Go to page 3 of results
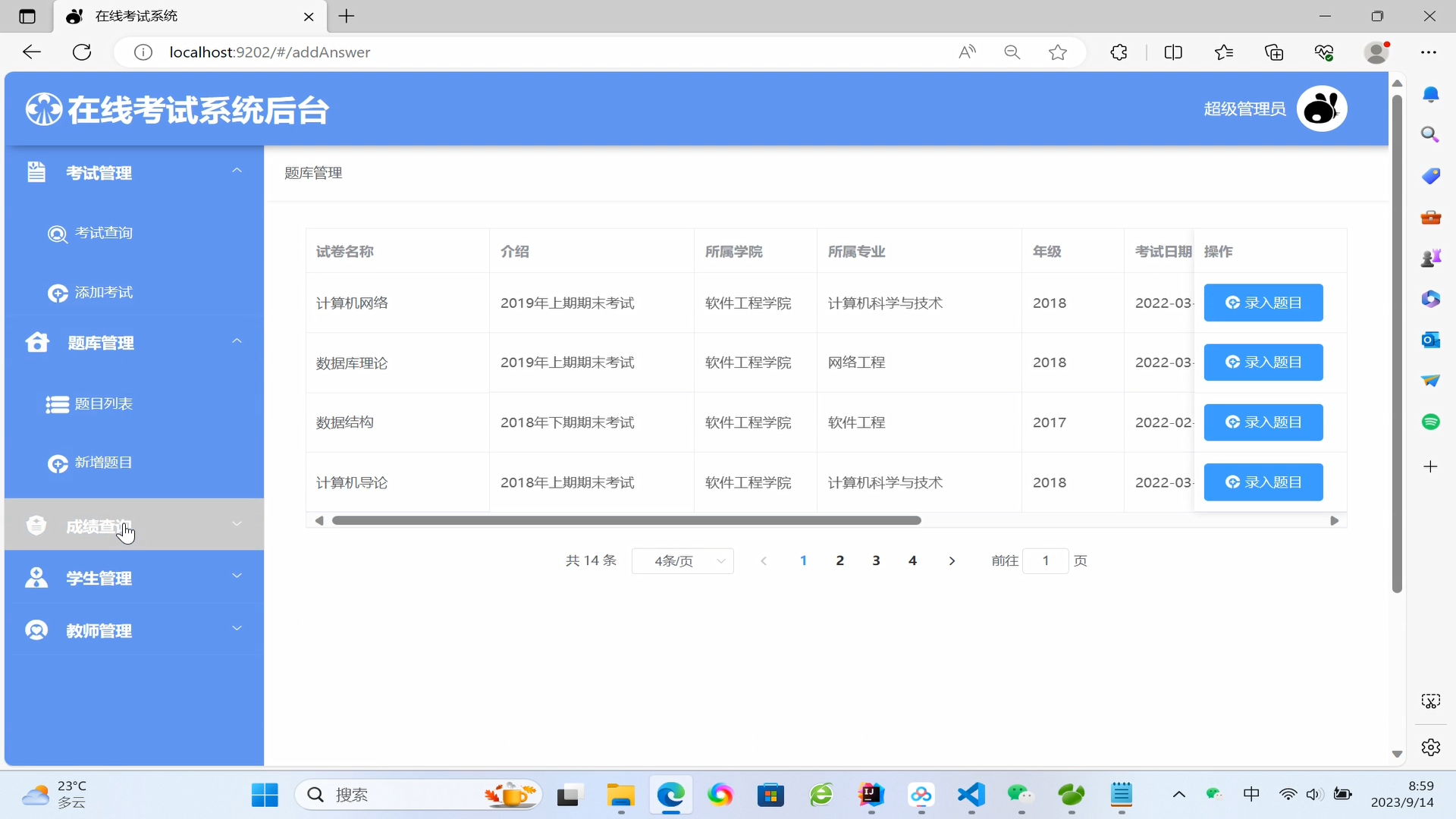 [876, 560]
